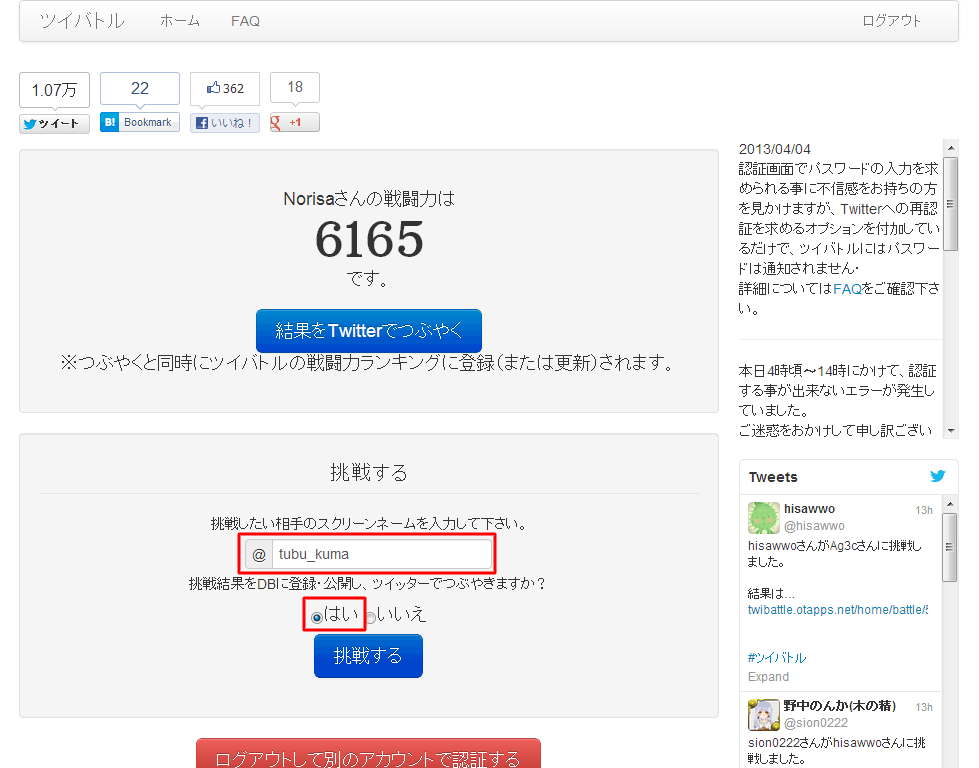Click the ログアウト link in navbar
Viewport: 979px width, 768px height.
pyautogui.click(x=891, y=21)
